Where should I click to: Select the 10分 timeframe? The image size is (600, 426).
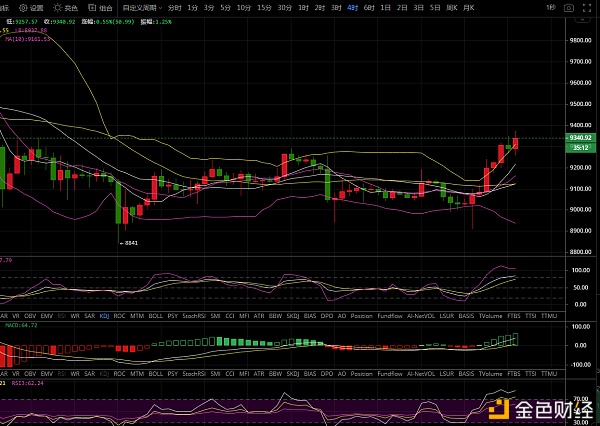coord(244,8)
